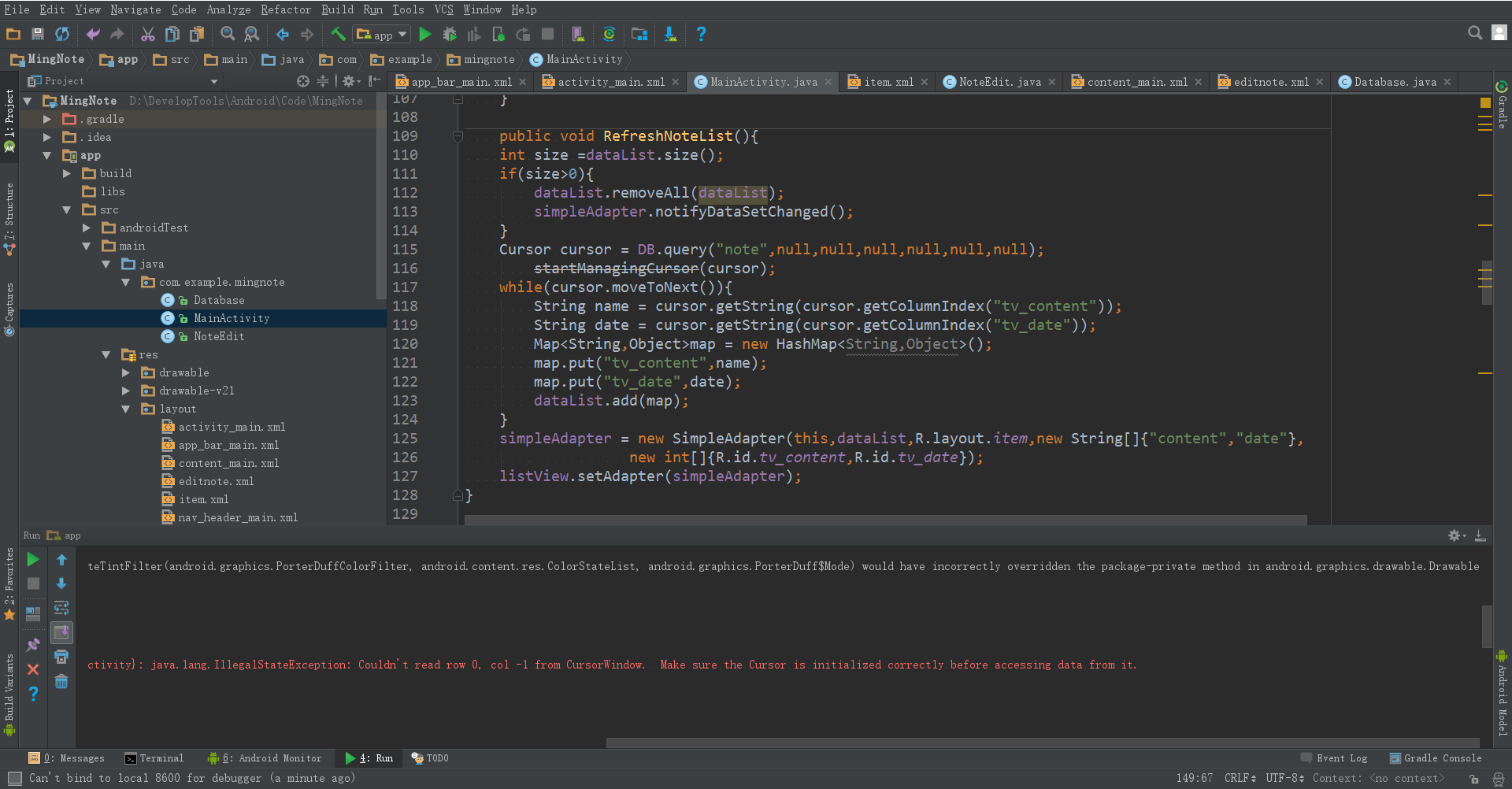Open the Project view selector dropdown
The width and height of the screenshot is (1512, 789).
pyautogui.click(x=213, y=82)
